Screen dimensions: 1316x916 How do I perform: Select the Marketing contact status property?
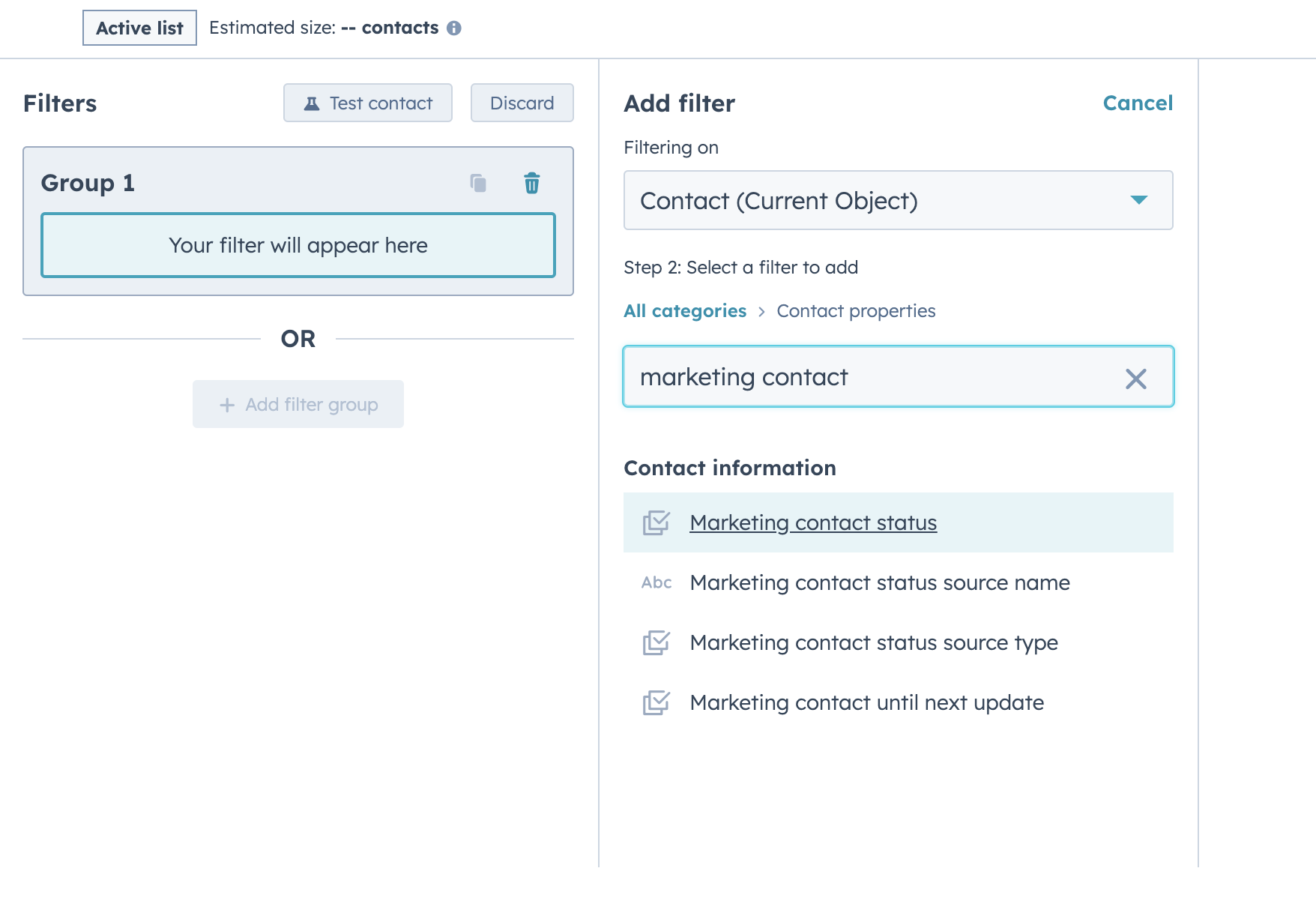point(813,522)
